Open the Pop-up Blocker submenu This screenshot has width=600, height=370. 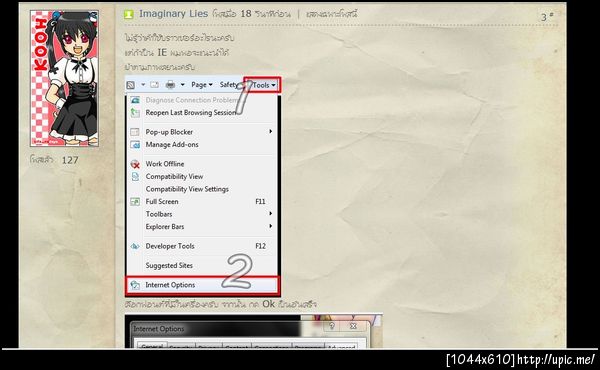201,132
